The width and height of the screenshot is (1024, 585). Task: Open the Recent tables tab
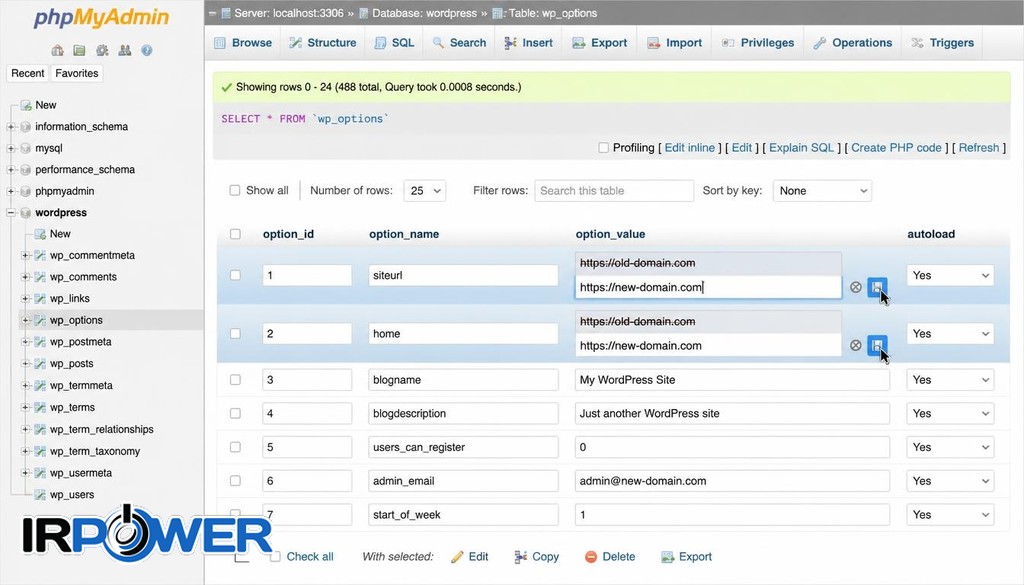pos(27,73)
